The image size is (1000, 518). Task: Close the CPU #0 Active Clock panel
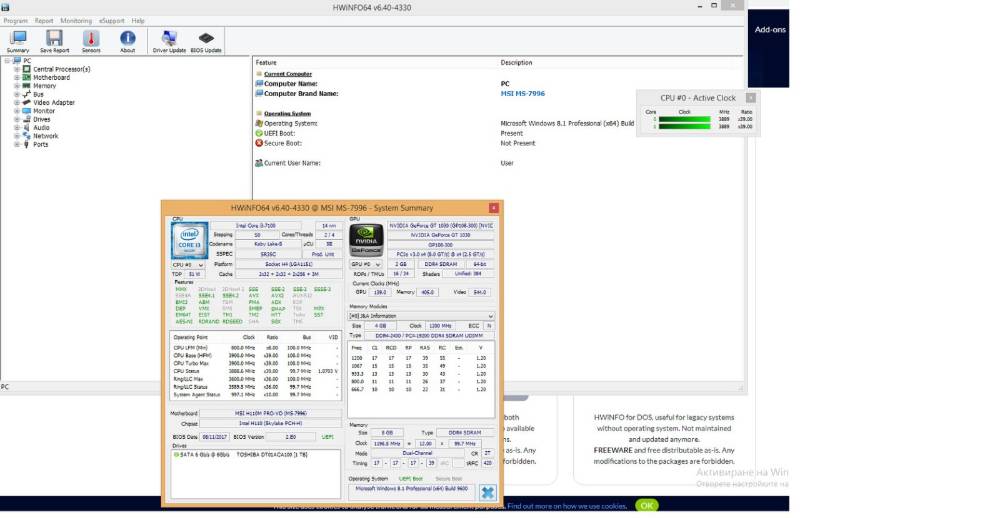pos(751,98)
